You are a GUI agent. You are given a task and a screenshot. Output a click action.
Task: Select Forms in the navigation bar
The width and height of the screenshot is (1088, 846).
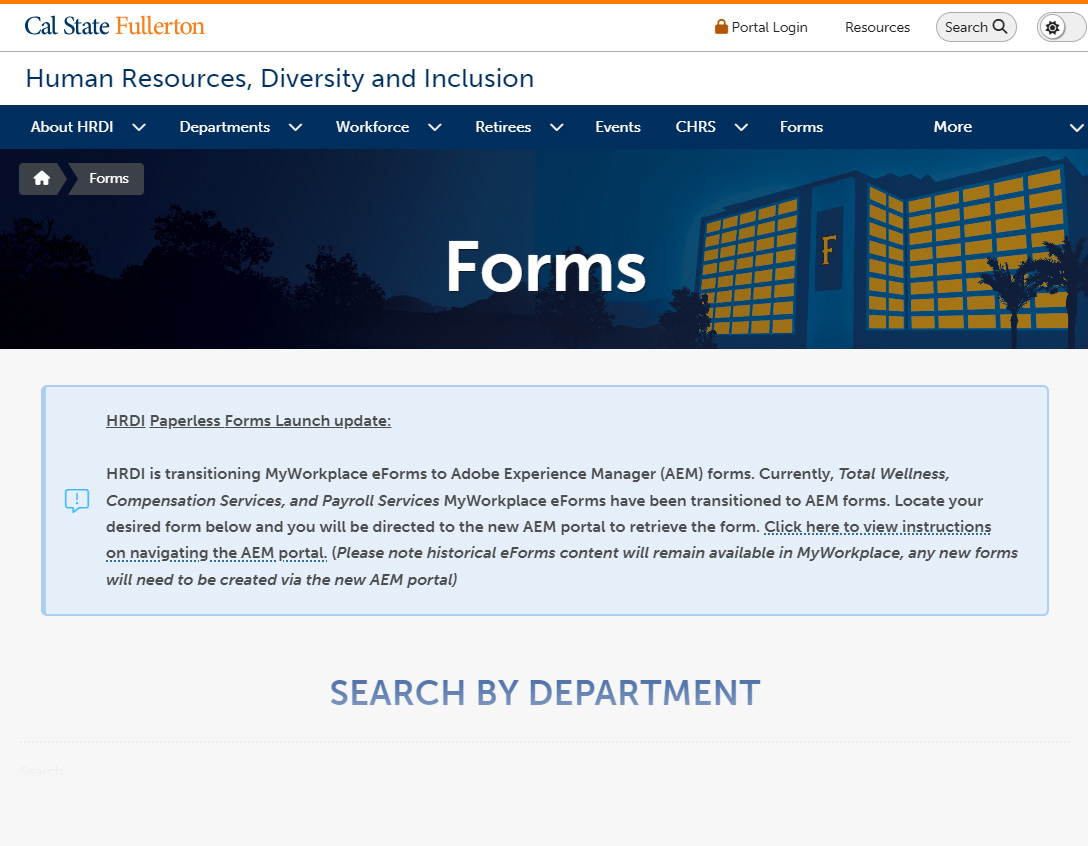tap(801, 127)
